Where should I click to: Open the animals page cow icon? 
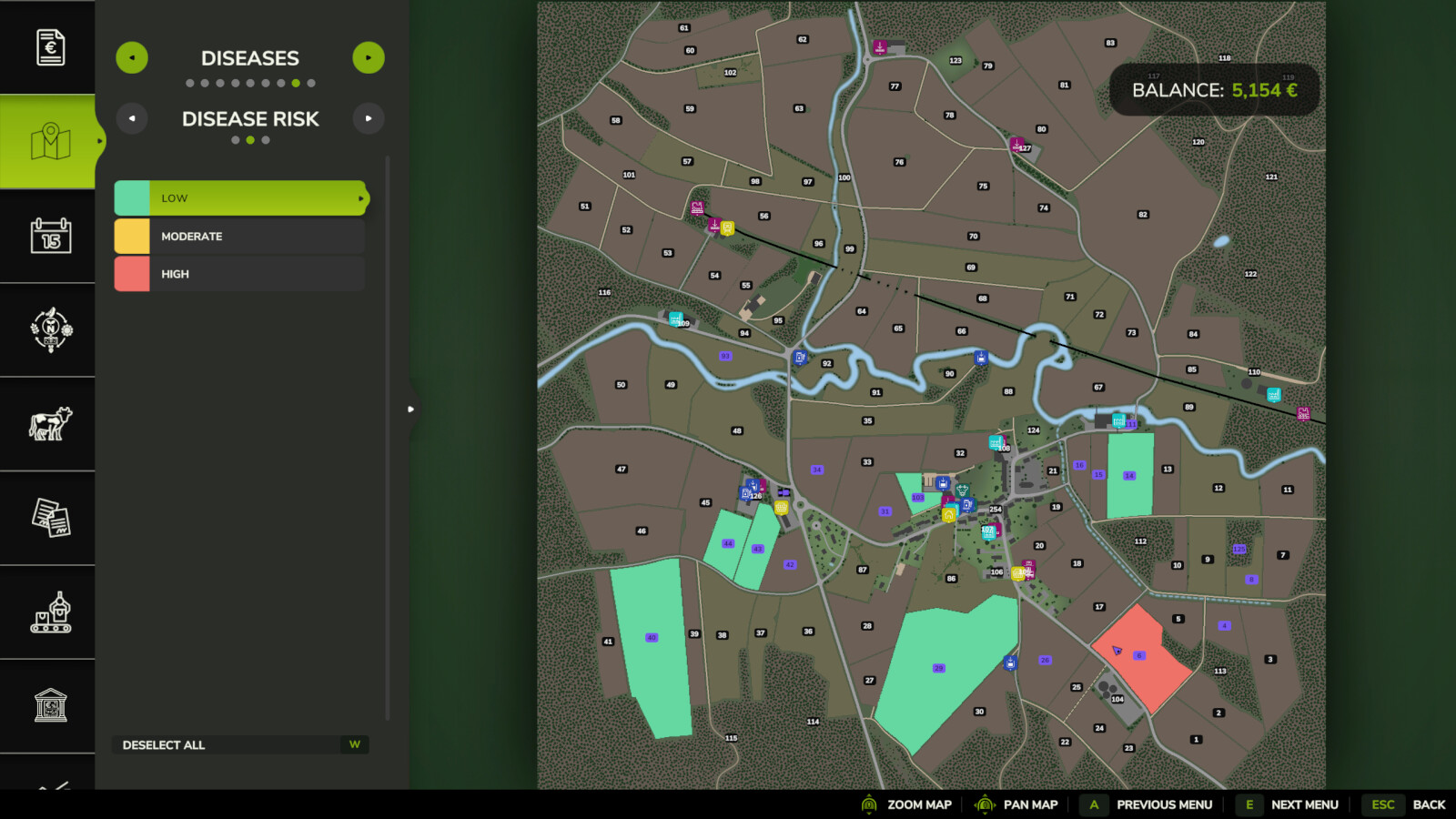click(51, 424)
